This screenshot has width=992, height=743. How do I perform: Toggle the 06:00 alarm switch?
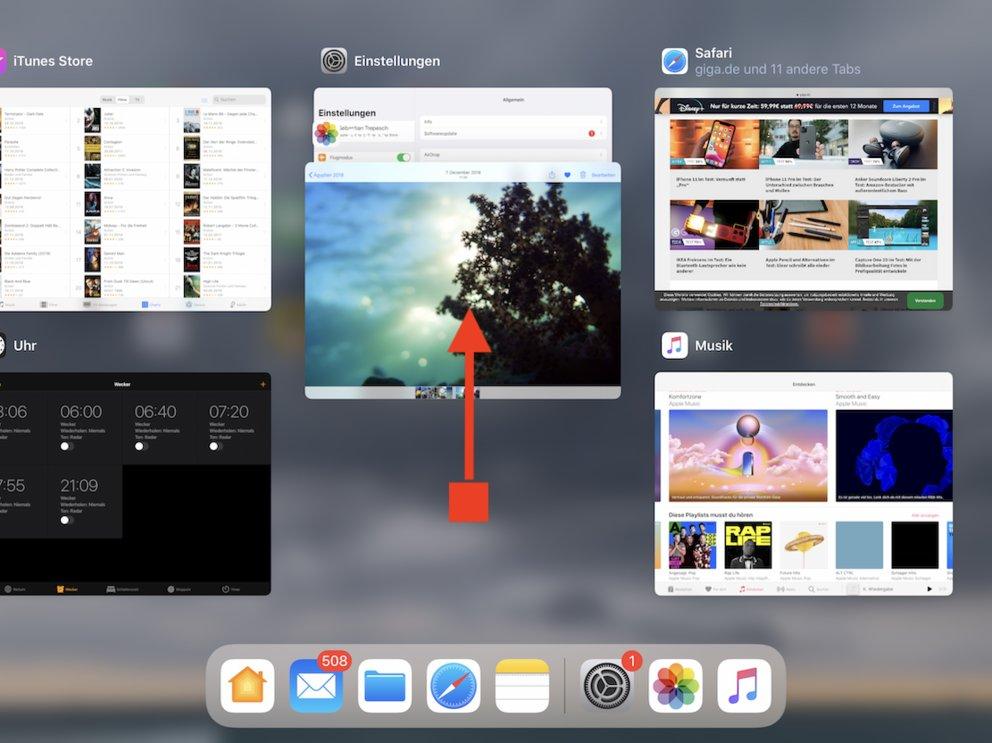click(66, 446)
